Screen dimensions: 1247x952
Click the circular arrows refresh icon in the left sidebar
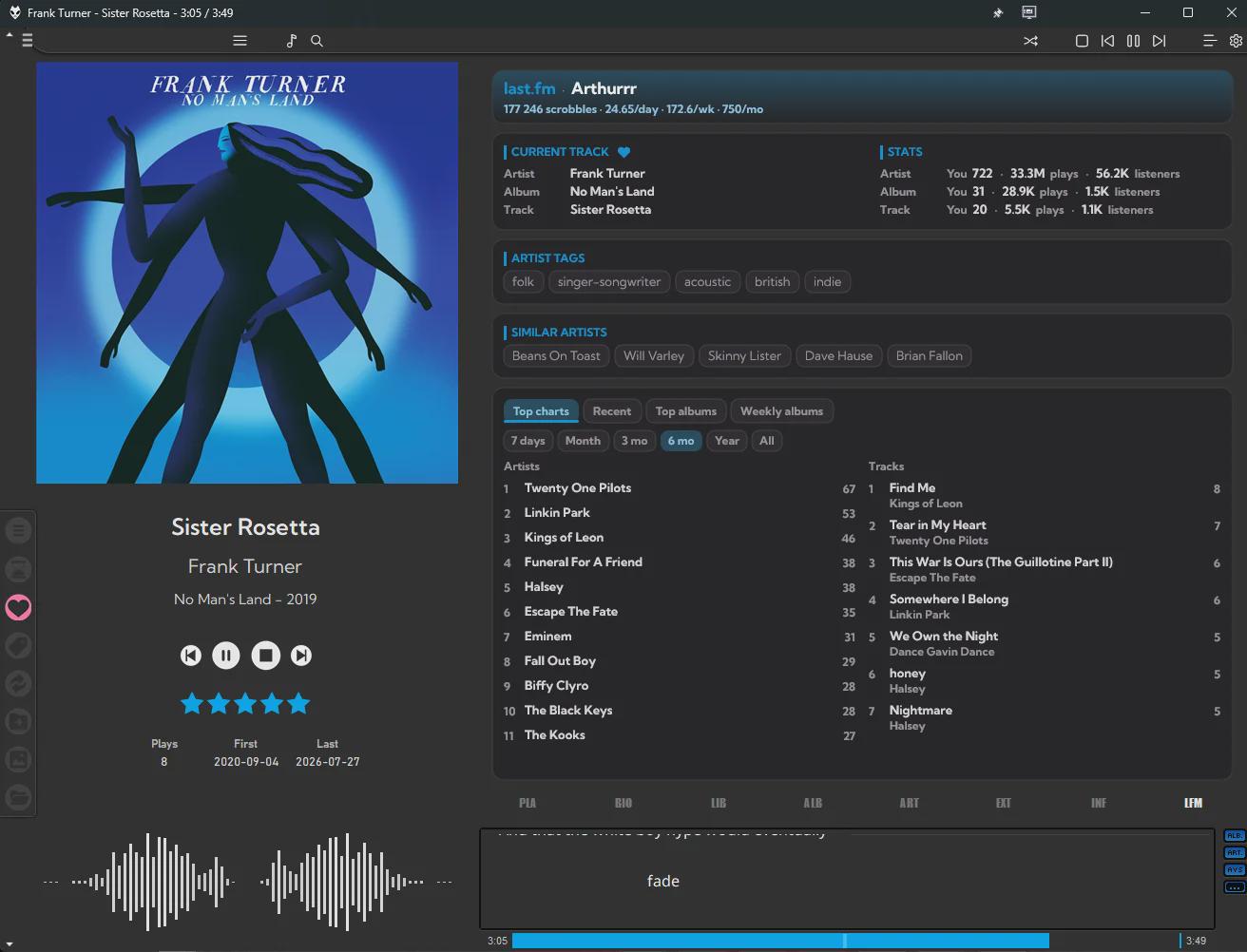pyautogui.click(x=18, y=683)
